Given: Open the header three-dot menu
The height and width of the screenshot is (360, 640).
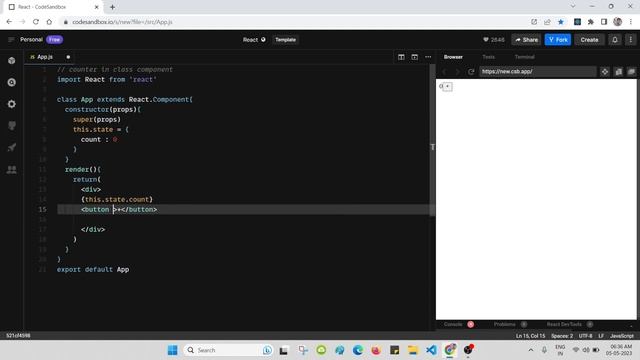Looking at the screenshot, I should (x=631, y=40).
